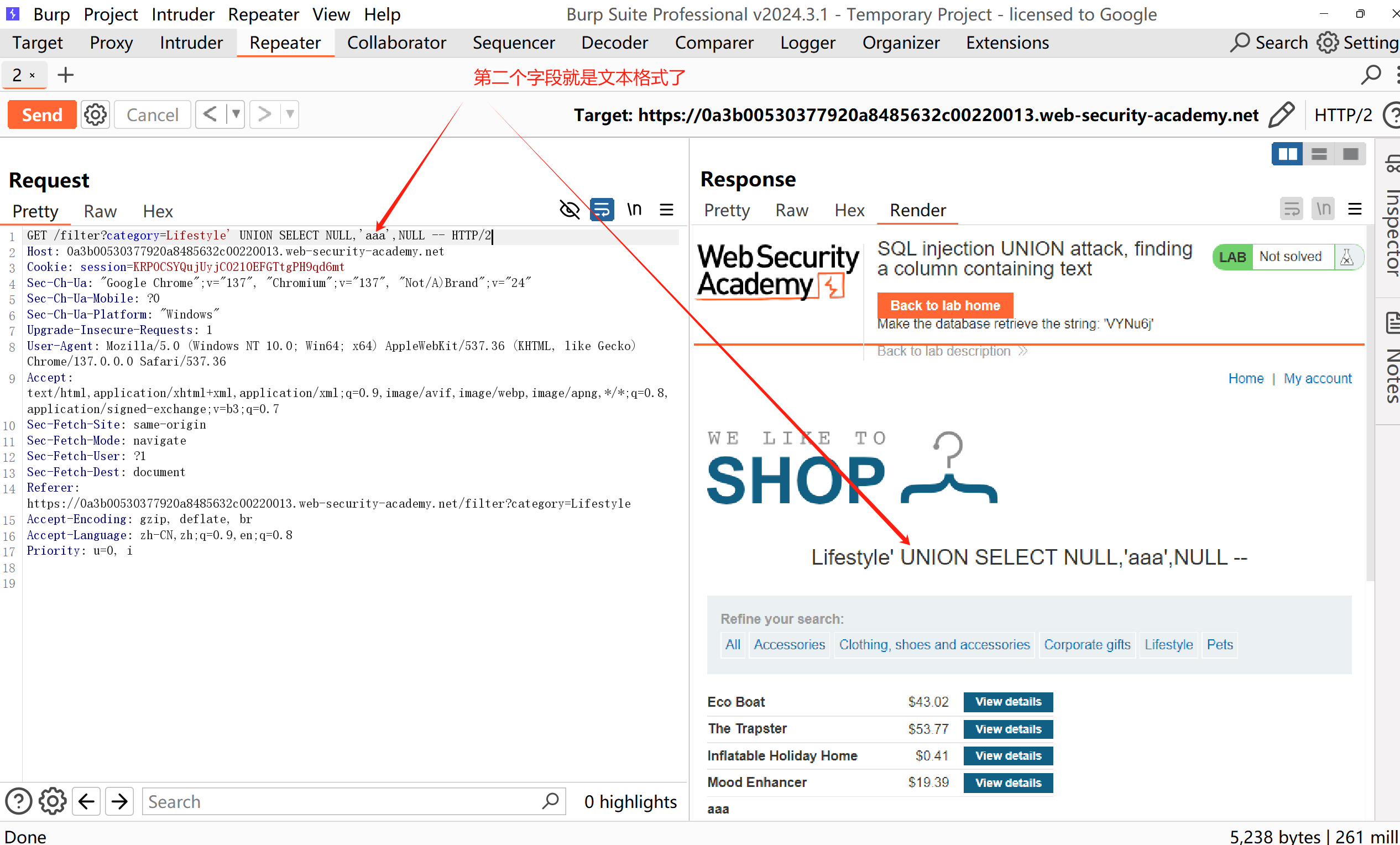Expand the forward history dropdown arrow
The image size is (1400, 845).
tap(290, 114)
